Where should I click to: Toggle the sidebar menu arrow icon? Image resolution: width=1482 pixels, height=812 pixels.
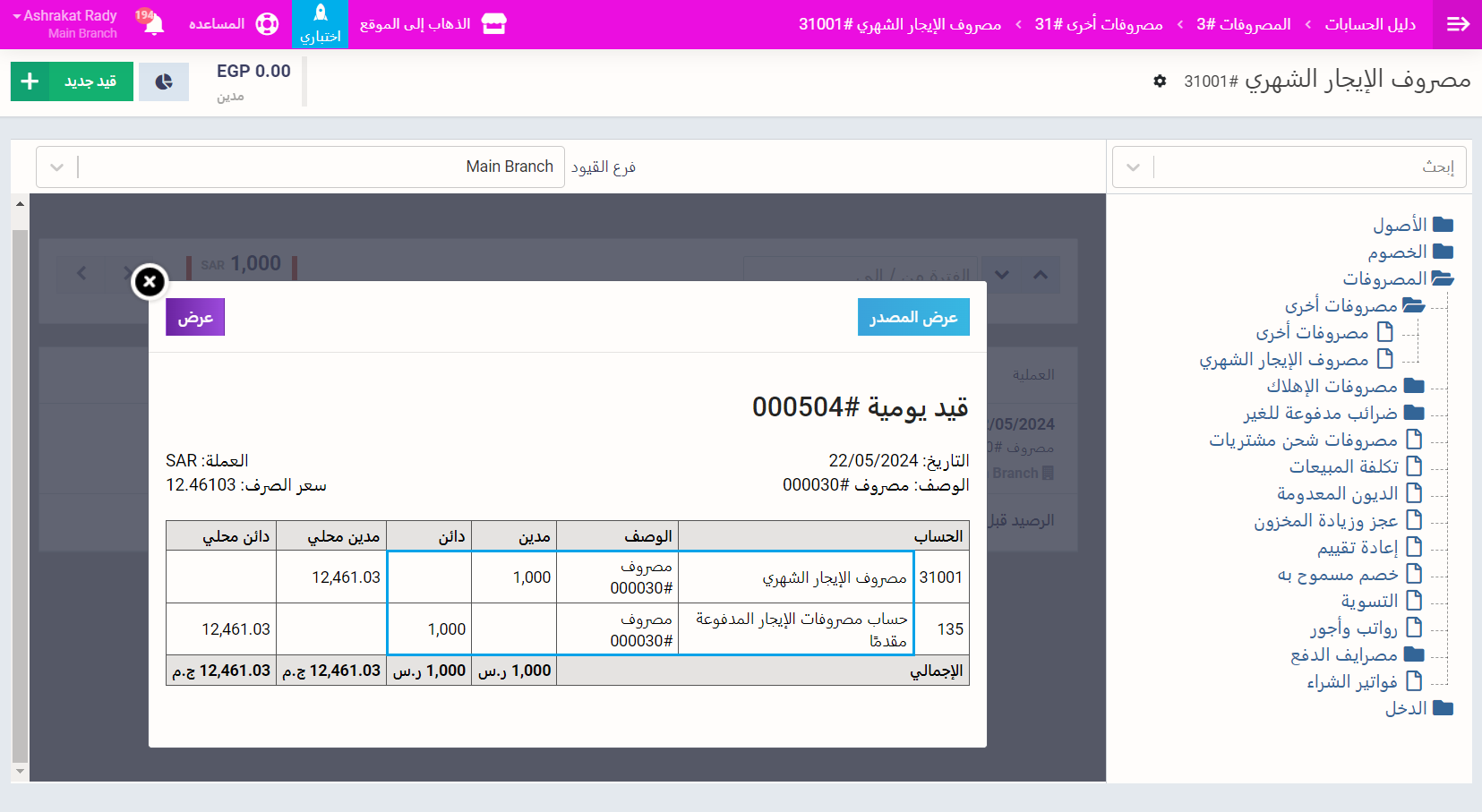pyautogui.click(x=1458, y=24)
